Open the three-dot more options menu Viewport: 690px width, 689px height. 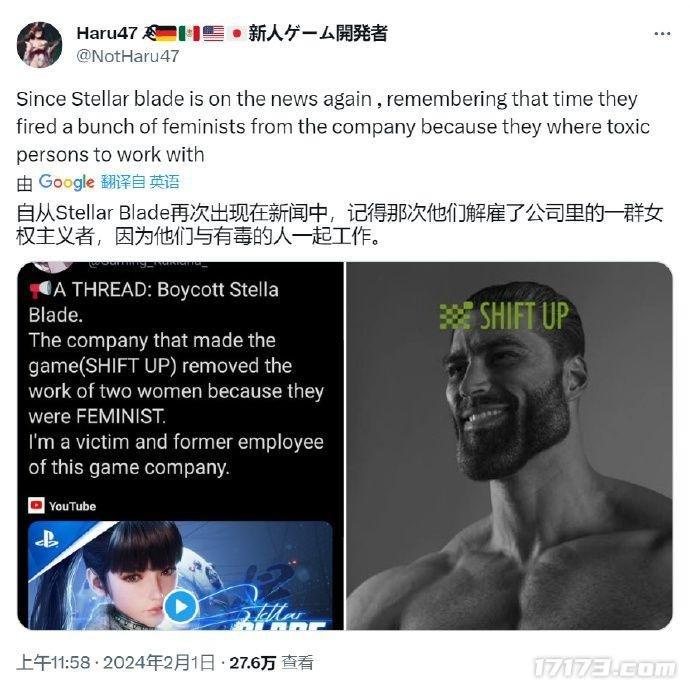pyautogui.click(x=662, y=34)
